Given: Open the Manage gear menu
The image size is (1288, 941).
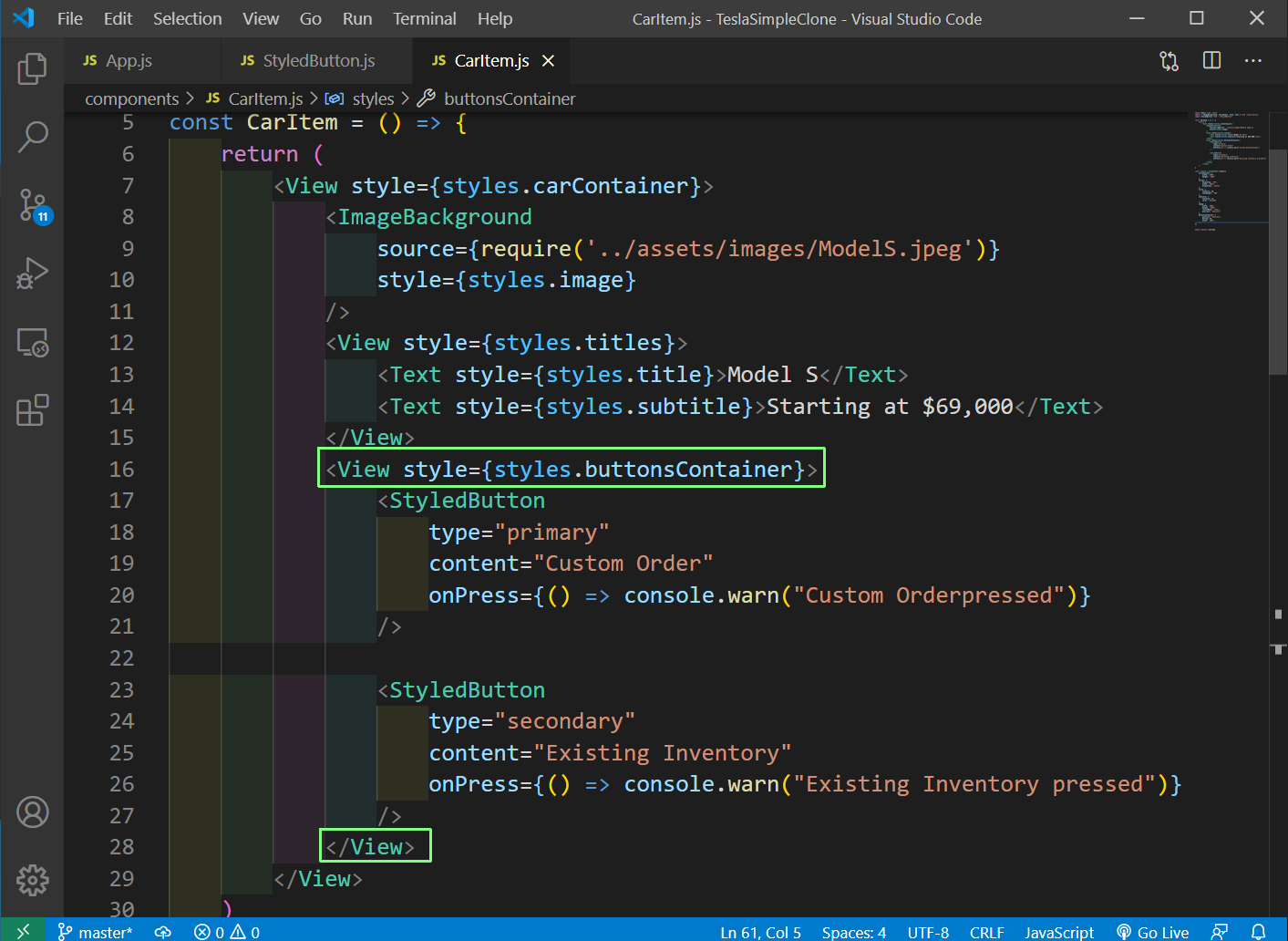Looking at the screenshot, I should 32,880.
